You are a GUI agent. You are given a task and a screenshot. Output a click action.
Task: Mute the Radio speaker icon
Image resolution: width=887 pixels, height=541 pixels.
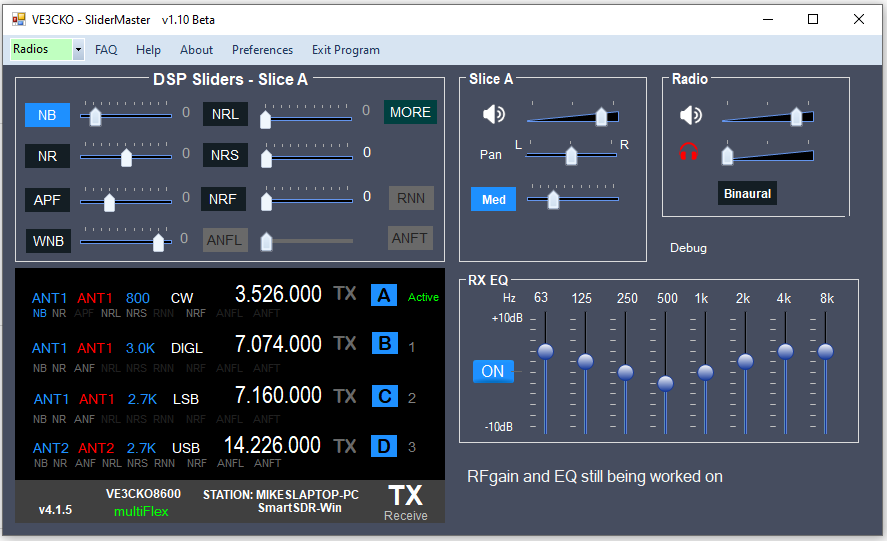(x=690, y=115)
